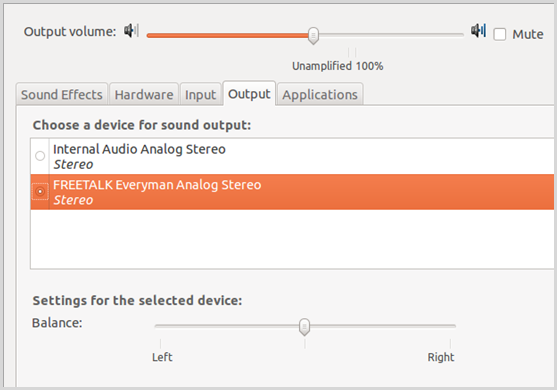
Task: Enable the Mute checkbox
Action: click(x=499, y=34)
